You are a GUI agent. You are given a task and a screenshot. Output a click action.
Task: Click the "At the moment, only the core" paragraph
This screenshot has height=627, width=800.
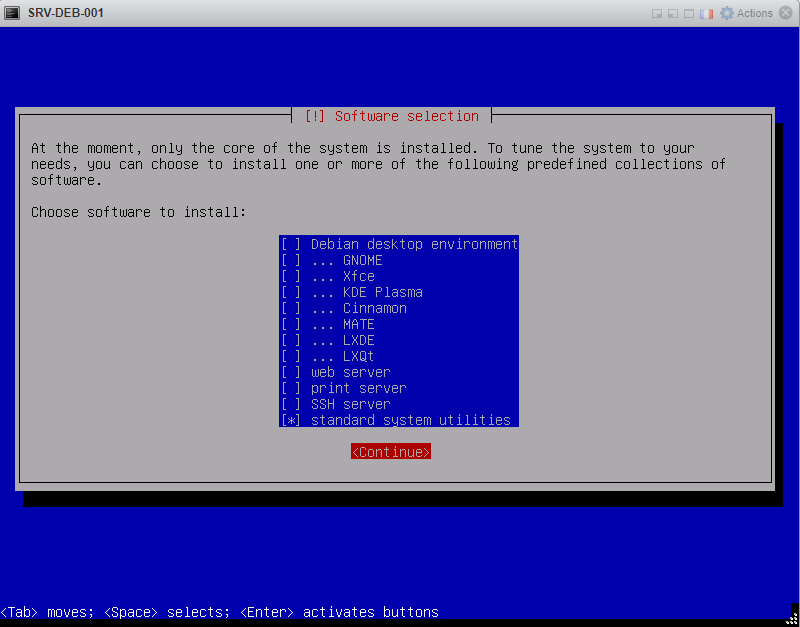click(378, 164)
